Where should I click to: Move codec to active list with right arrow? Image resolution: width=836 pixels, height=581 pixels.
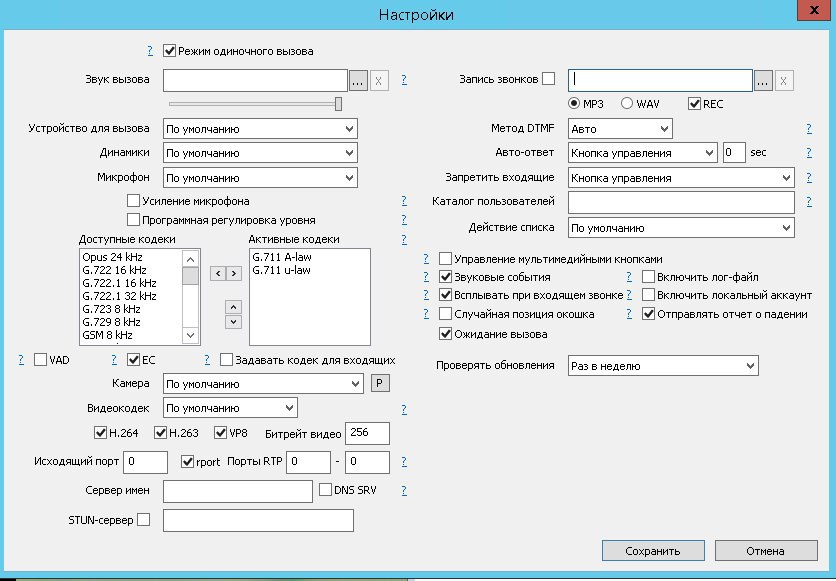pos(234,273)
